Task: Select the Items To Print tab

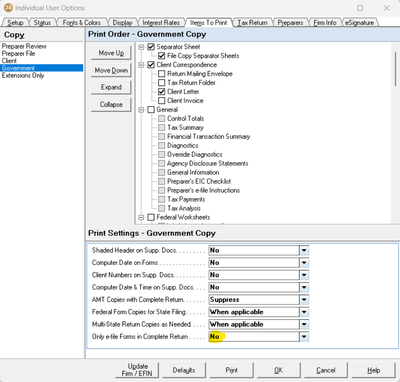Action: coord(209,22)
